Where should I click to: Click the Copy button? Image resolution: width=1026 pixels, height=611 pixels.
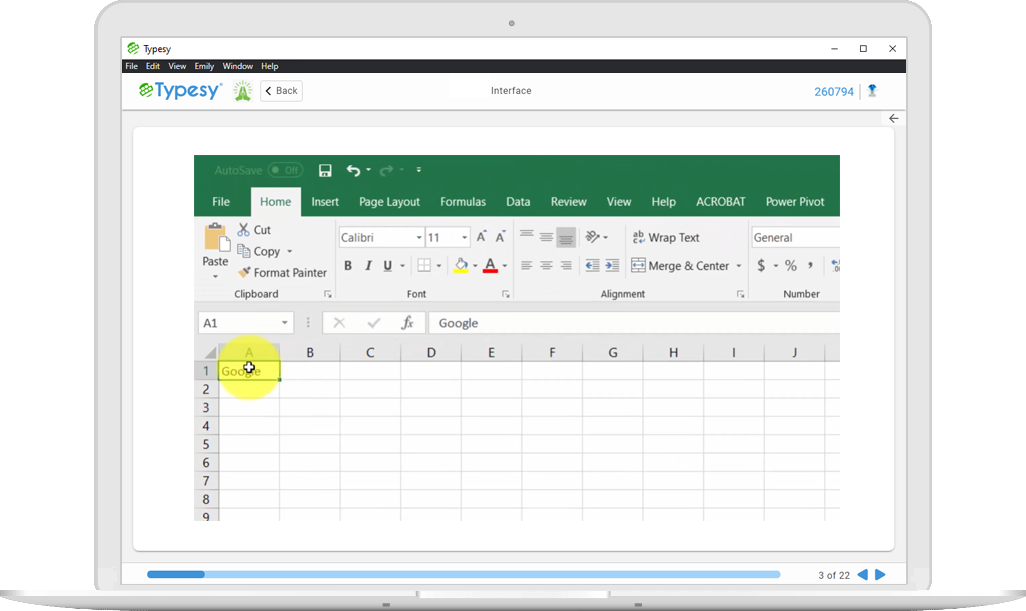point(258,251)
